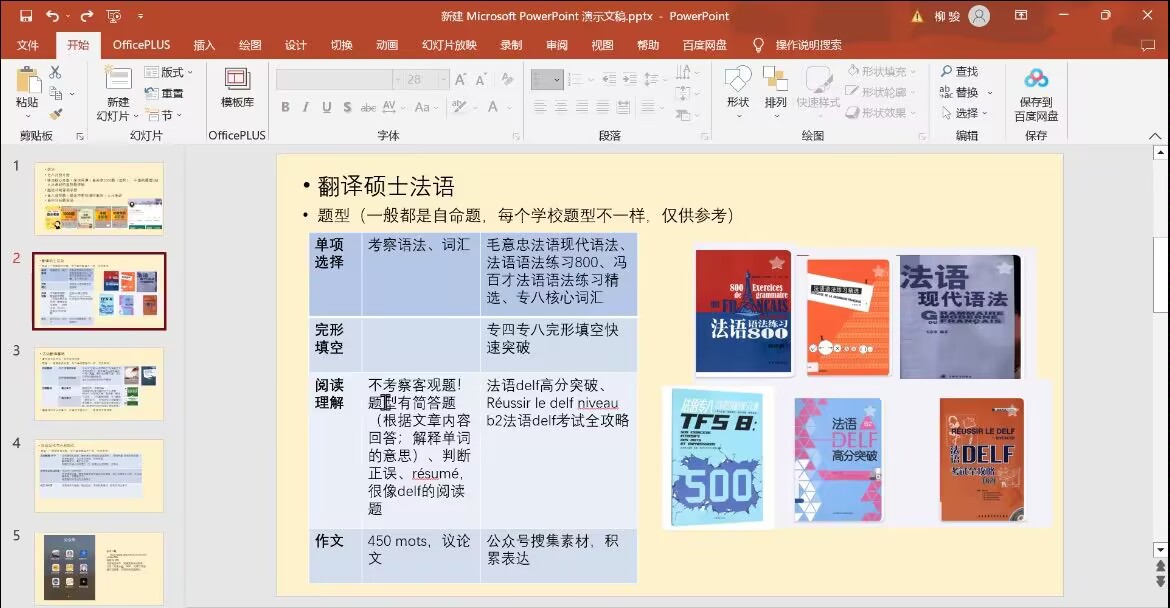Open the 形状 shapes gallery
This screenshot has height=608, width=1170.
coord(738,88)
